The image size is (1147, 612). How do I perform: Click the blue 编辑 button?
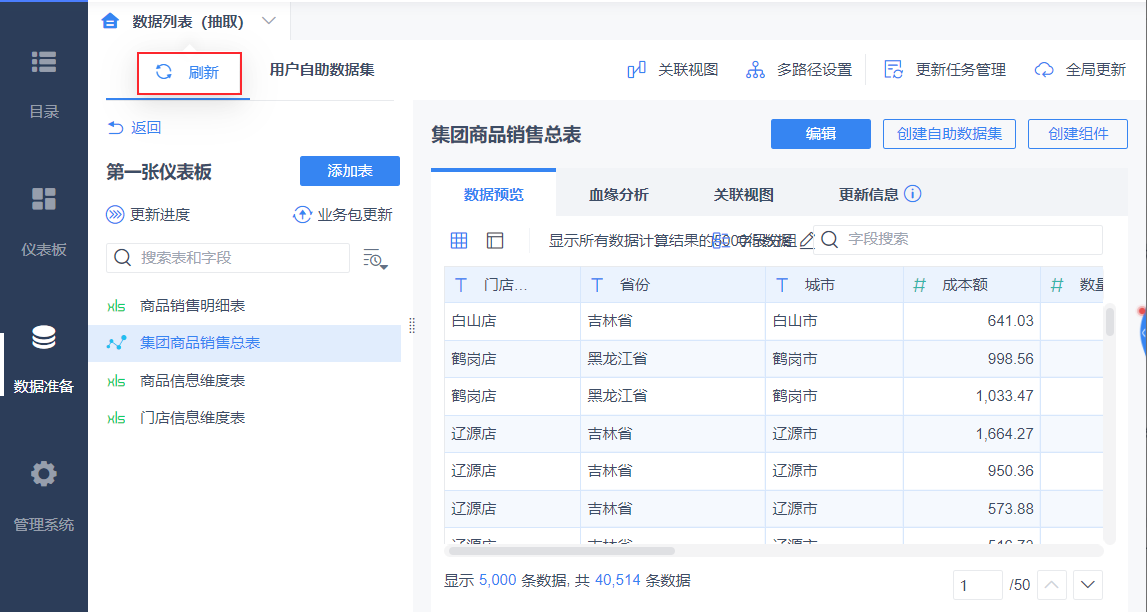(821, 134)
